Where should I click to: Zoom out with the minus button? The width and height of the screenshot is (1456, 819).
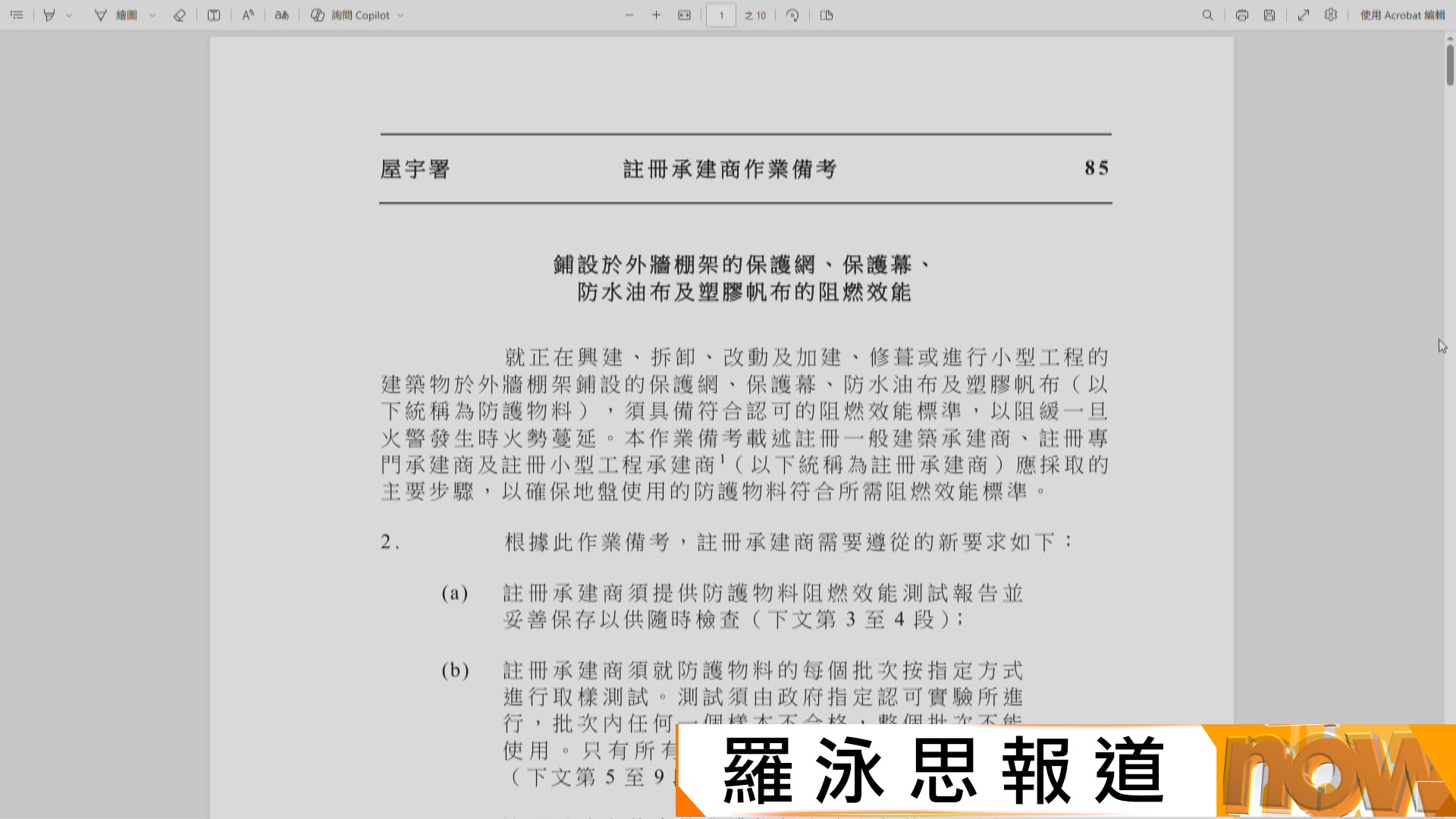coord(629,15)
